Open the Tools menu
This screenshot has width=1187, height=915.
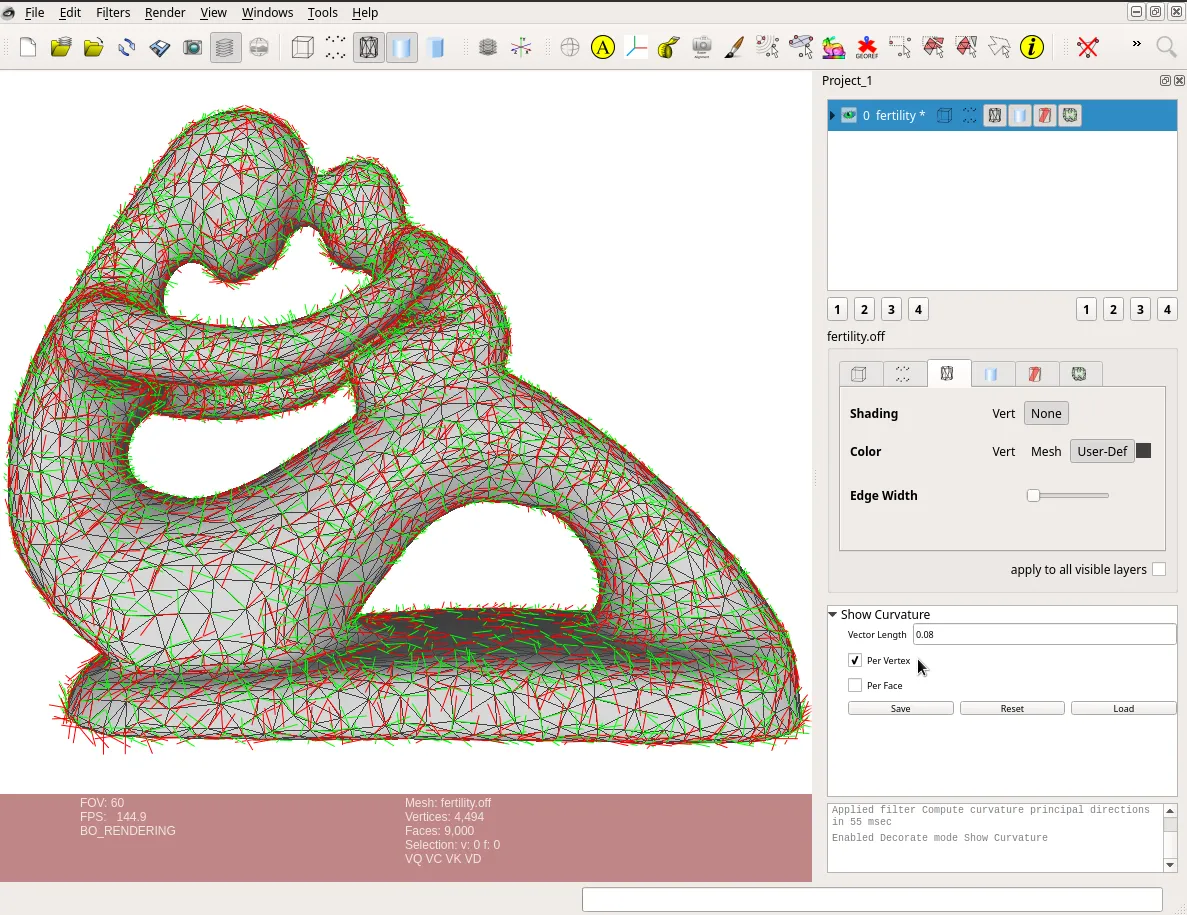pyautogui.click(x=322, y=13)
